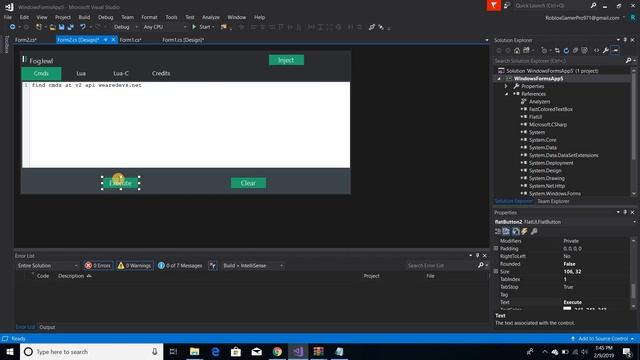Click the notifications flag icon in title bar
This screenshot has width=640, height=360.
493,5
